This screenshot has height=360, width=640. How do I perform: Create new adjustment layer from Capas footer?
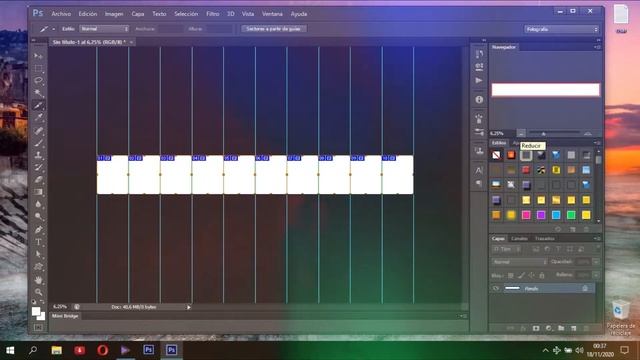click(549, 328)
